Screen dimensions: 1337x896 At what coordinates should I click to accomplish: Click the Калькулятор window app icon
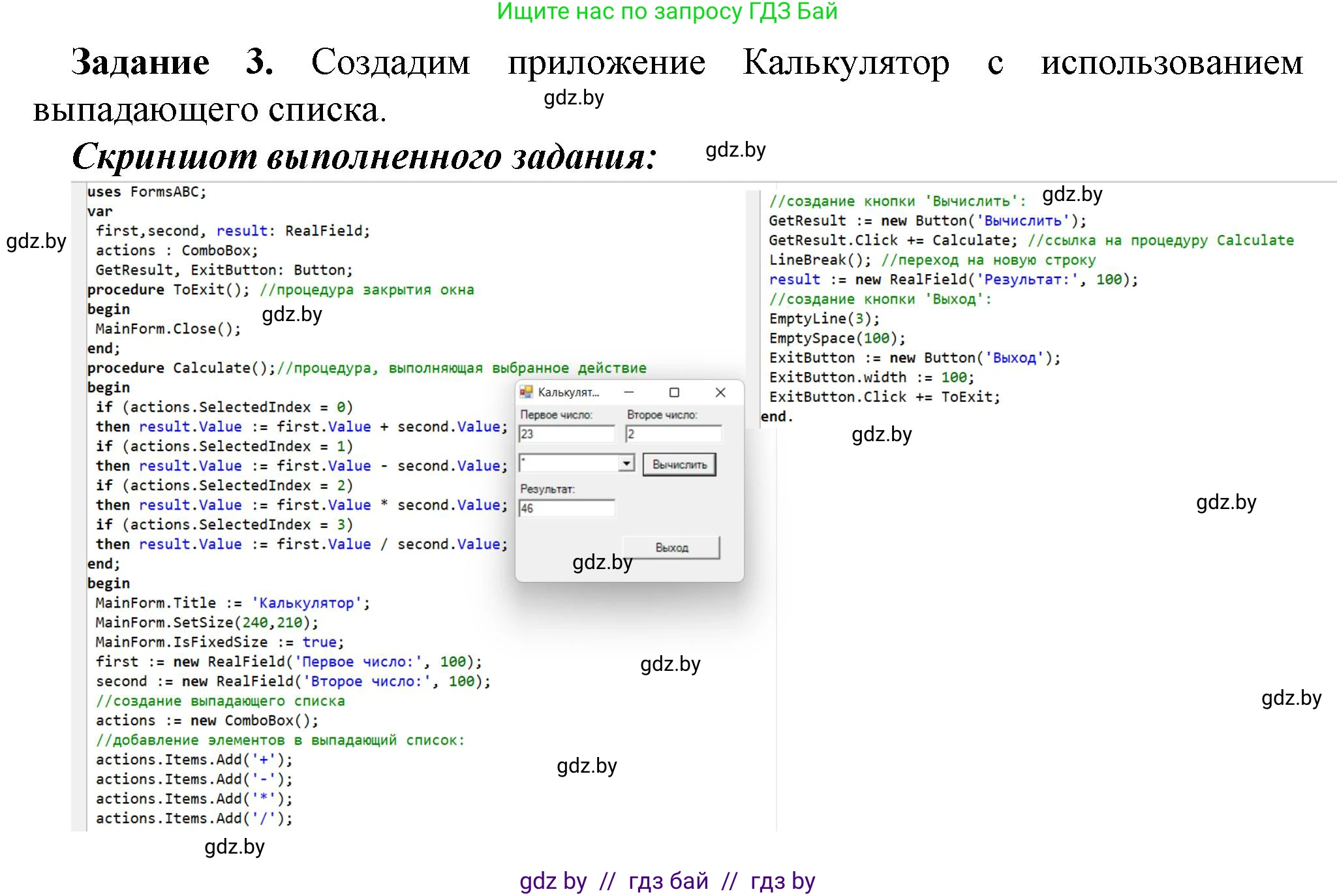[526, 392]
